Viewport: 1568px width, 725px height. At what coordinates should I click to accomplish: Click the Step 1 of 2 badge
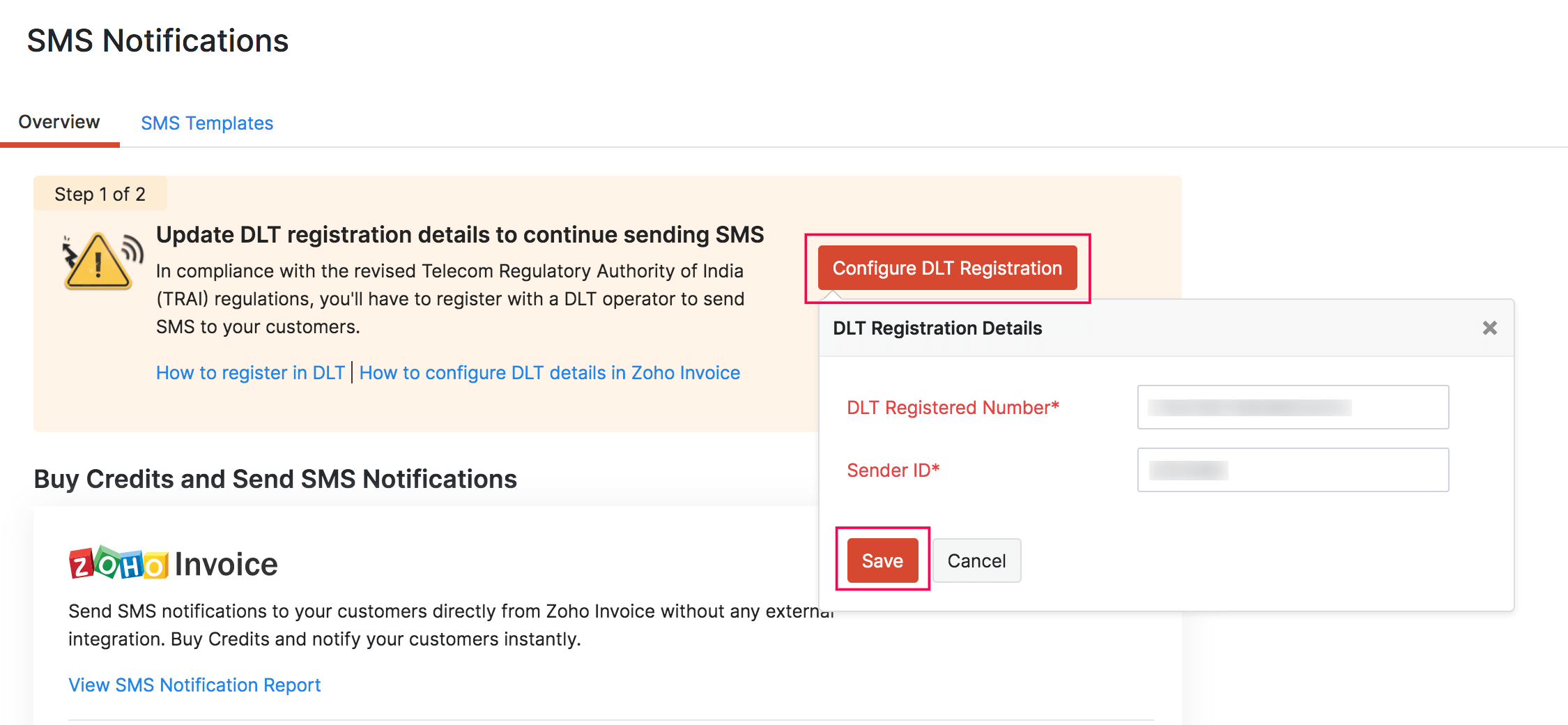pyautogui.click(x=100, y=194)
